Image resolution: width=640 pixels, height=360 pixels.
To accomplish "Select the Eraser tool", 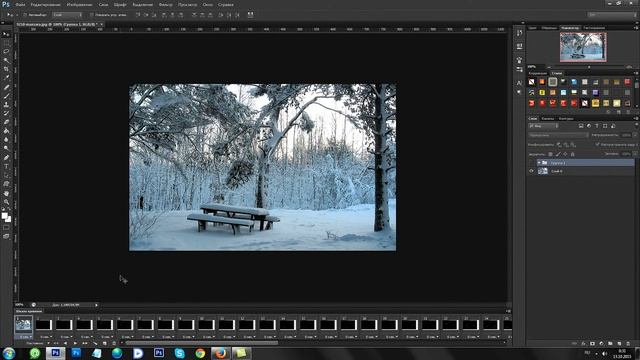I will click(x=6, y=122).
